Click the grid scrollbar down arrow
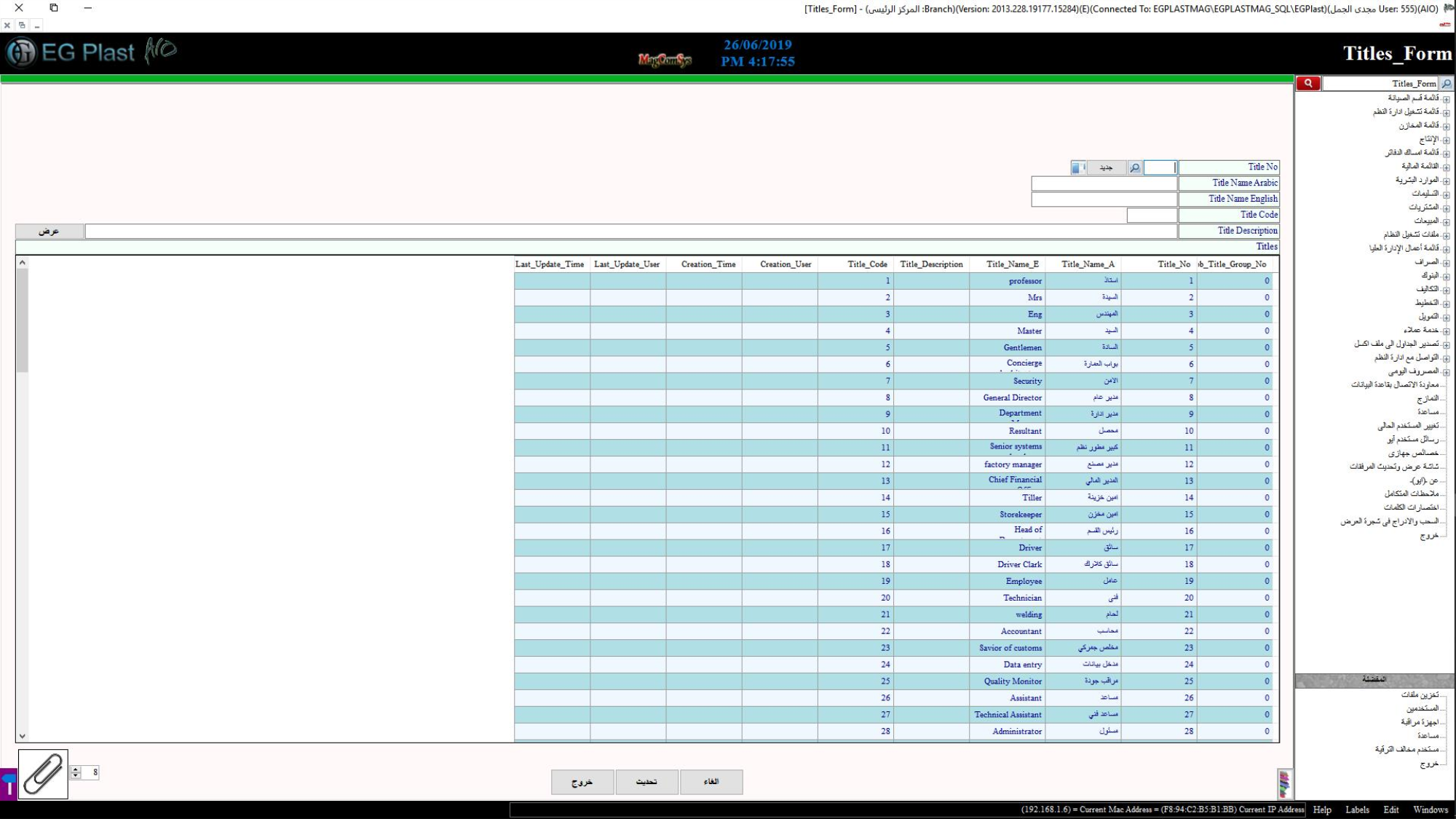Image resolution: width=1456 pixels, height=819 pixels. (x=22, y=736)
